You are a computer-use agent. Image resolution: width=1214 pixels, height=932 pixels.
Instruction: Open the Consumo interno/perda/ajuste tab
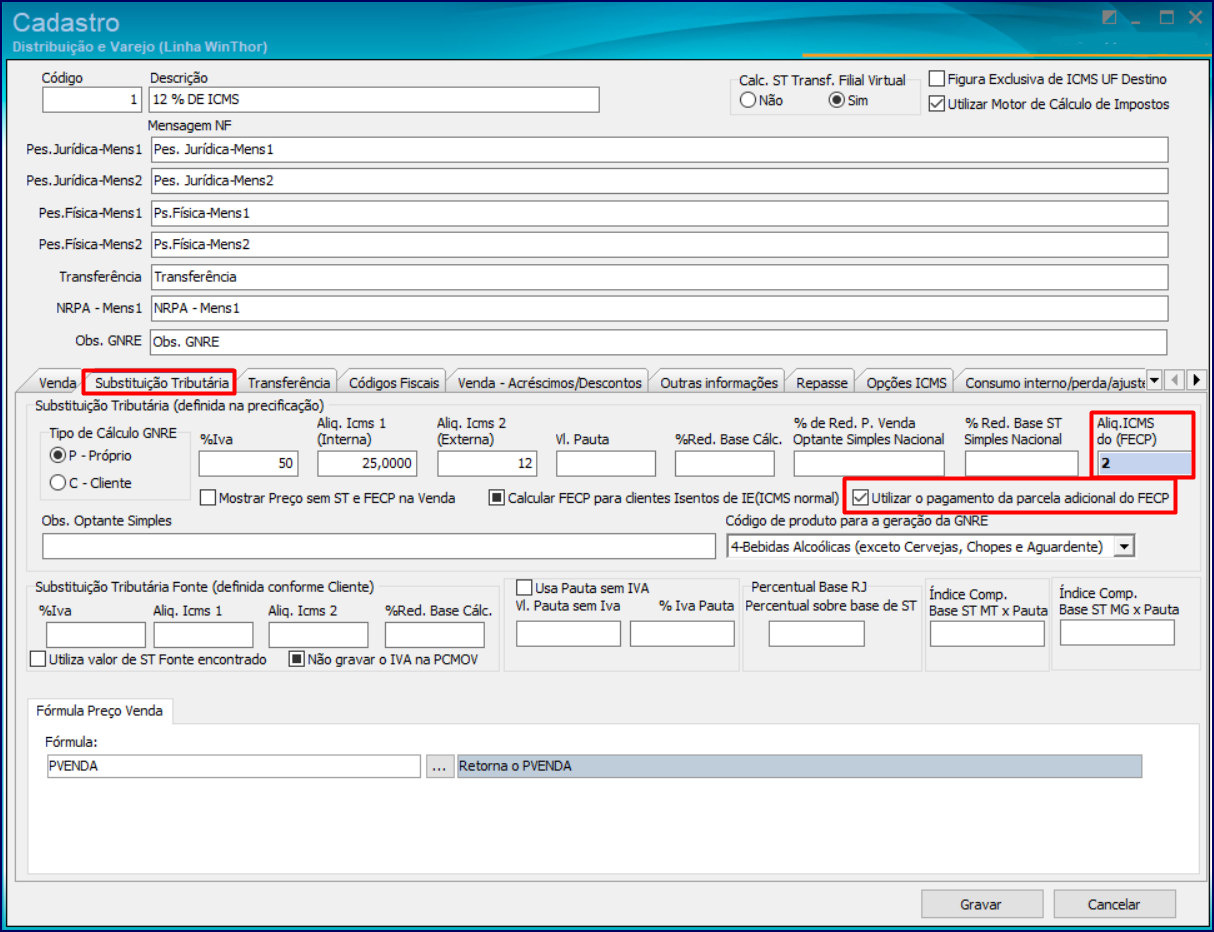1051,382
